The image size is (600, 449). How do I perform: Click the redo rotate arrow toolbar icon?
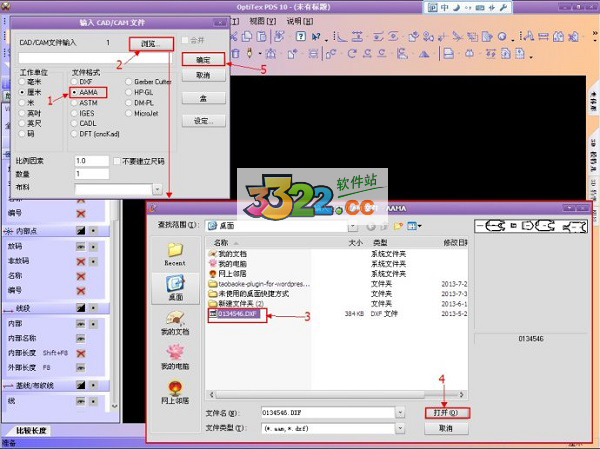click(x=352, y=54)
